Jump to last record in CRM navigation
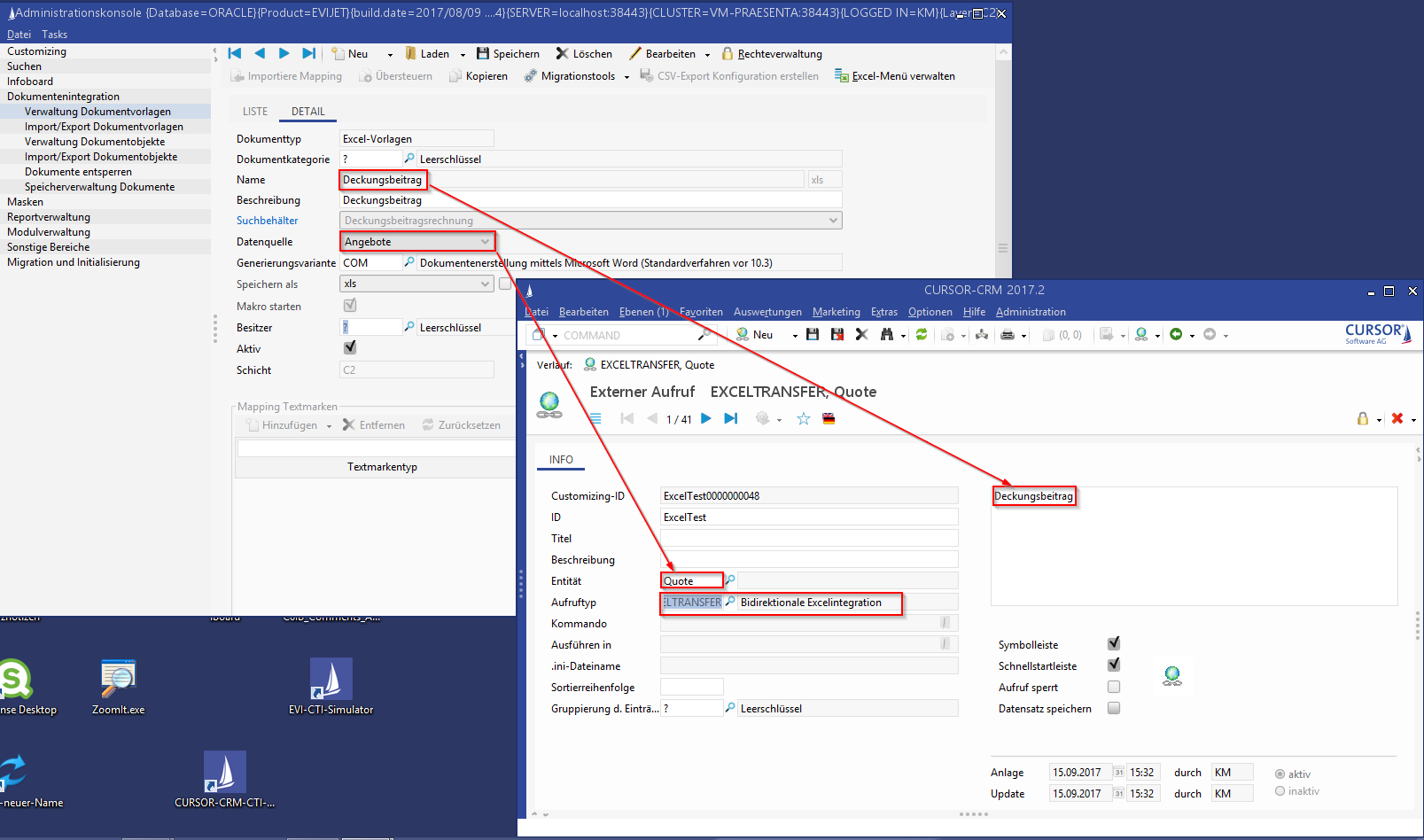This screenshot has height=840, width=1424. click(731, 419)
